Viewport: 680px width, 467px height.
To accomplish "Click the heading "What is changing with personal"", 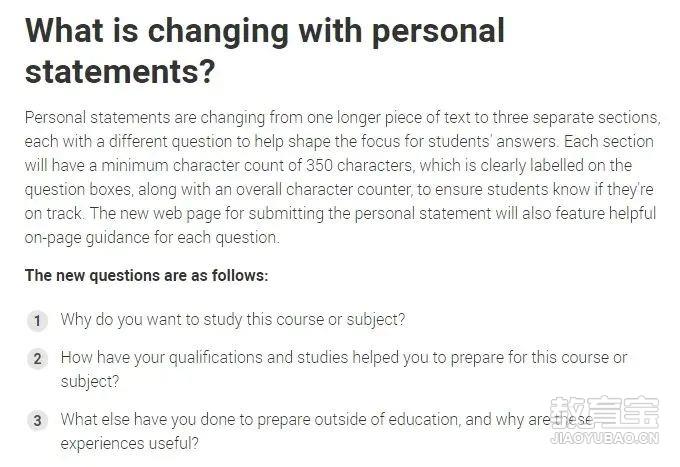I will 265,31.
